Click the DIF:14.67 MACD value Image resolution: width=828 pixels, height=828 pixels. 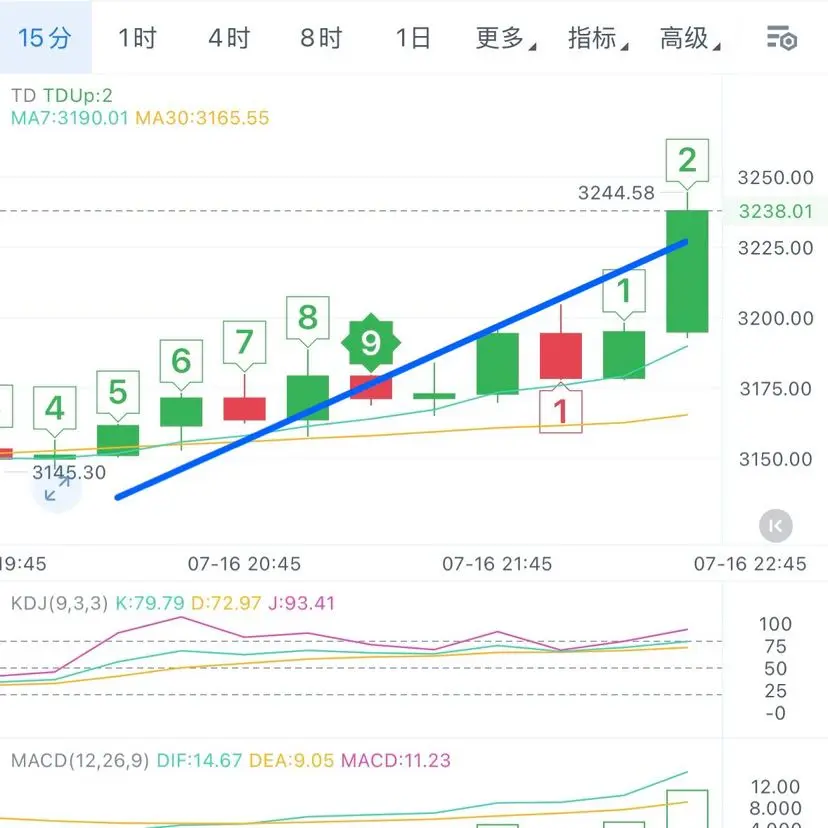[x=199, y=760]
